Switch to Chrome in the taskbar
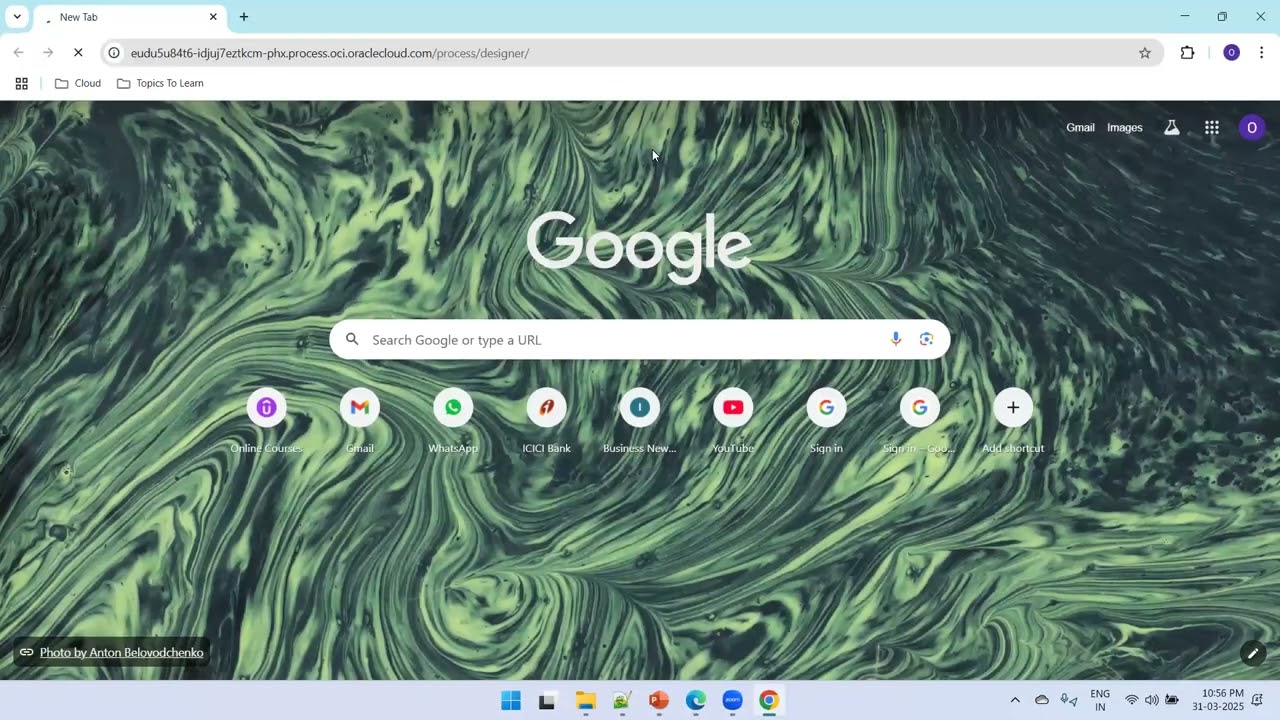This screenshot has height=720, width=1280. point(769,701)
